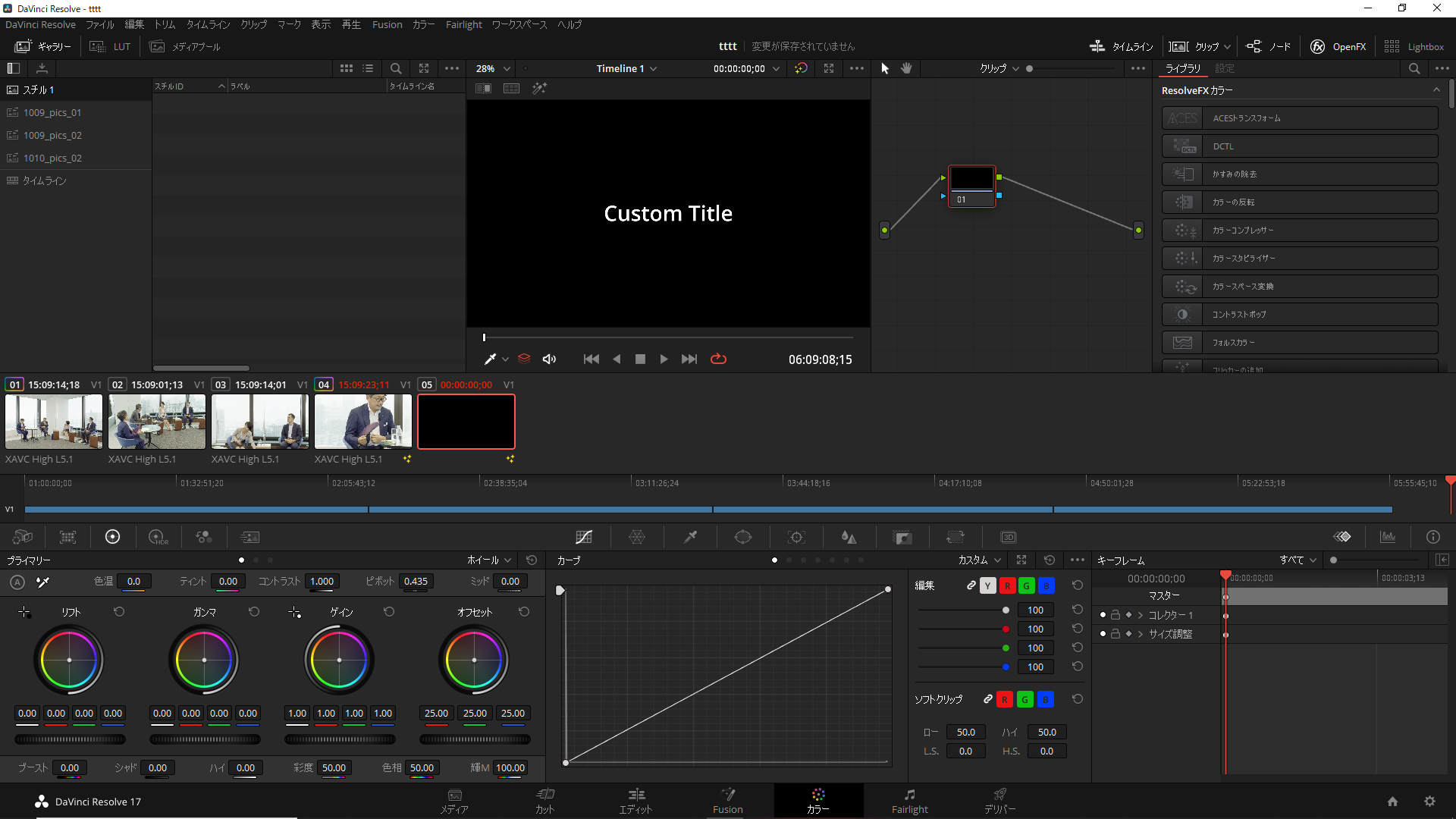The height and width of the screenshot is (819, 1456).
Task: Open the keyframe filter All dropdown
Action: pyautogui.click(x=1298, y=560)
